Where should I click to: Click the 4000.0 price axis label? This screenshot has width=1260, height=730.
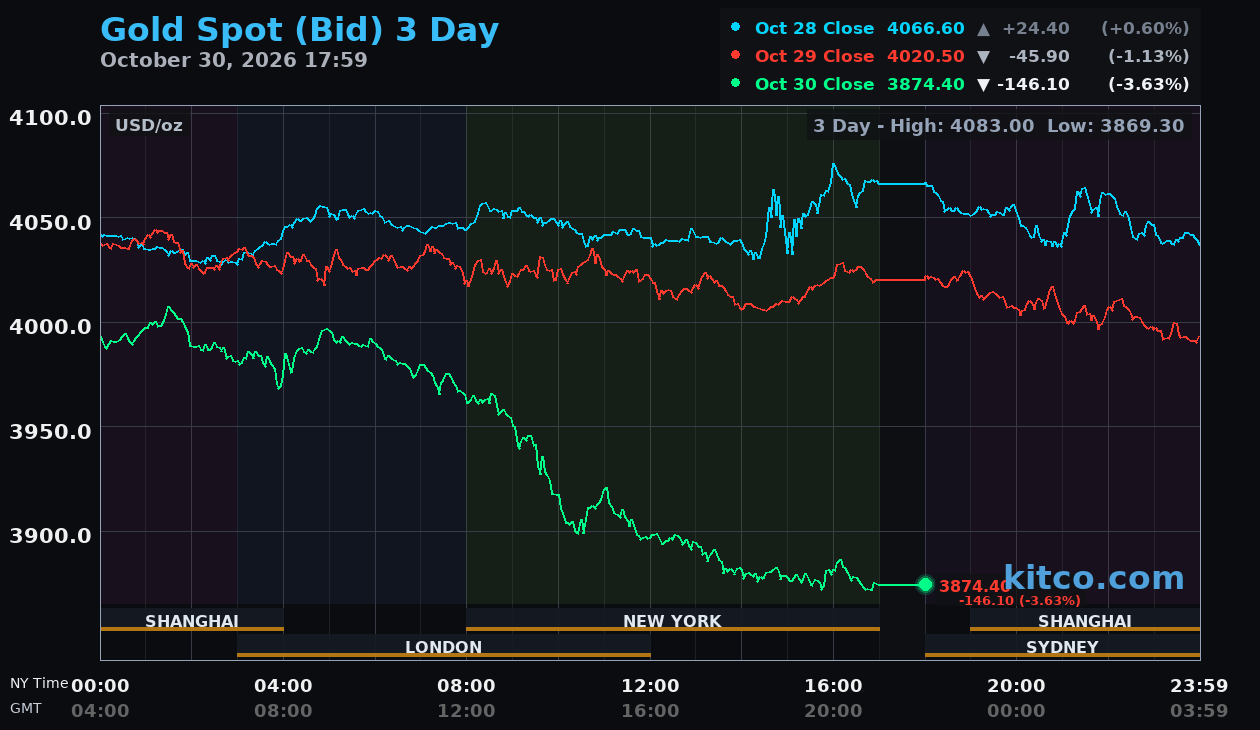coord(50,326)
